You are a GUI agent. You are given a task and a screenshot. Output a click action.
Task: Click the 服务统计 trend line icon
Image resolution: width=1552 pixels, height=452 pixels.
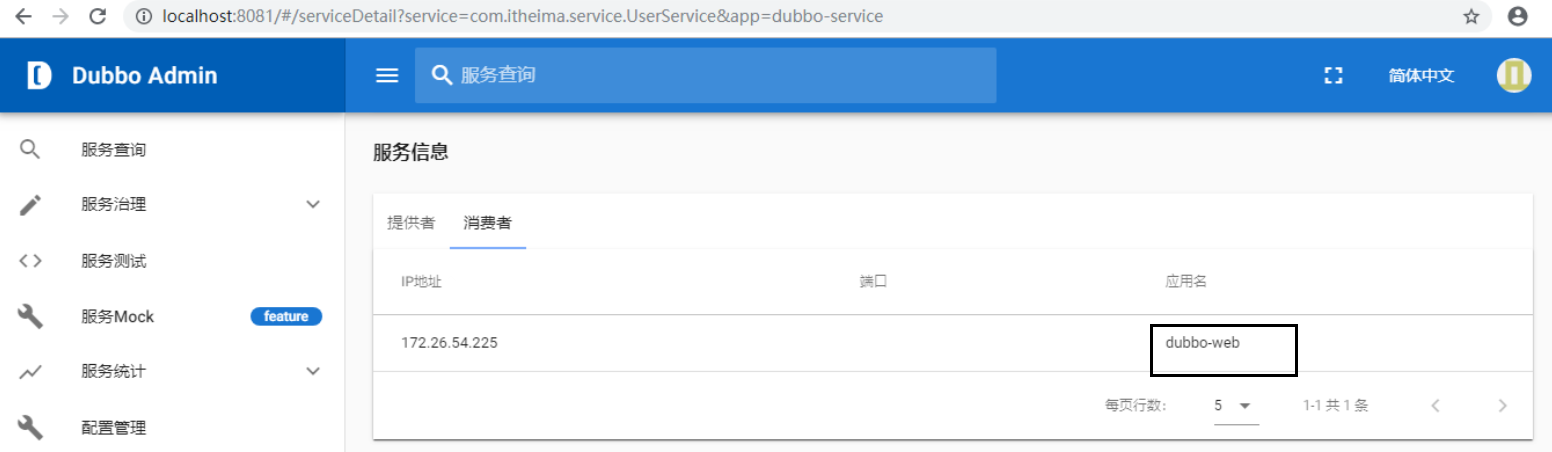tap(31, 372)
